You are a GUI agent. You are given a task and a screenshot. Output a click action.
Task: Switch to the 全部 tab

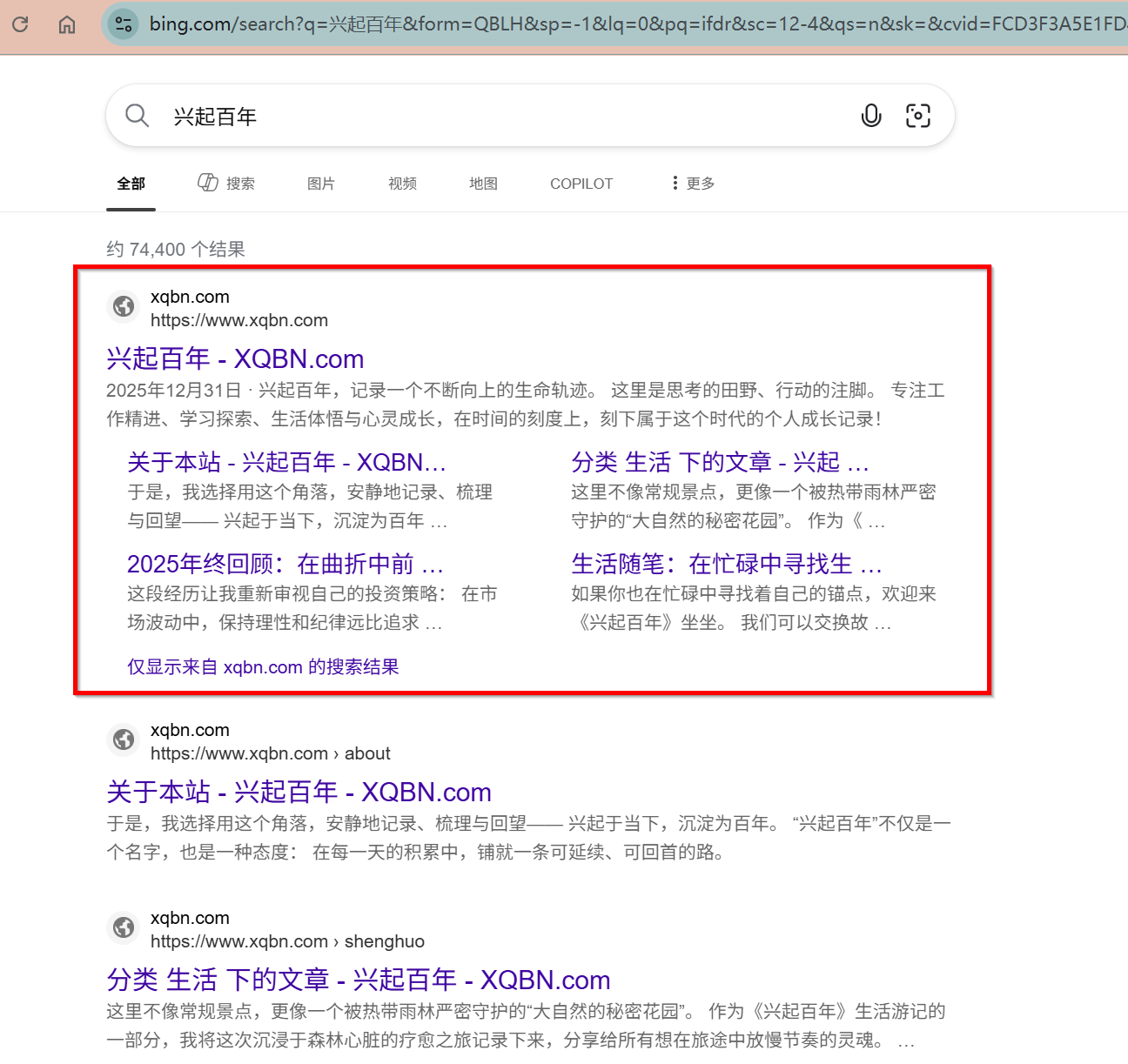[x=131, y=184]
